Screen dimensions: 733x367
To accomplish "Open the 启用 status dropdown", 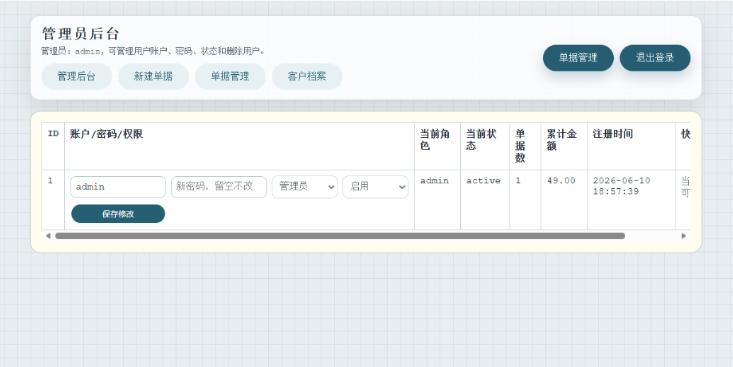I will [x=375, y=187].
